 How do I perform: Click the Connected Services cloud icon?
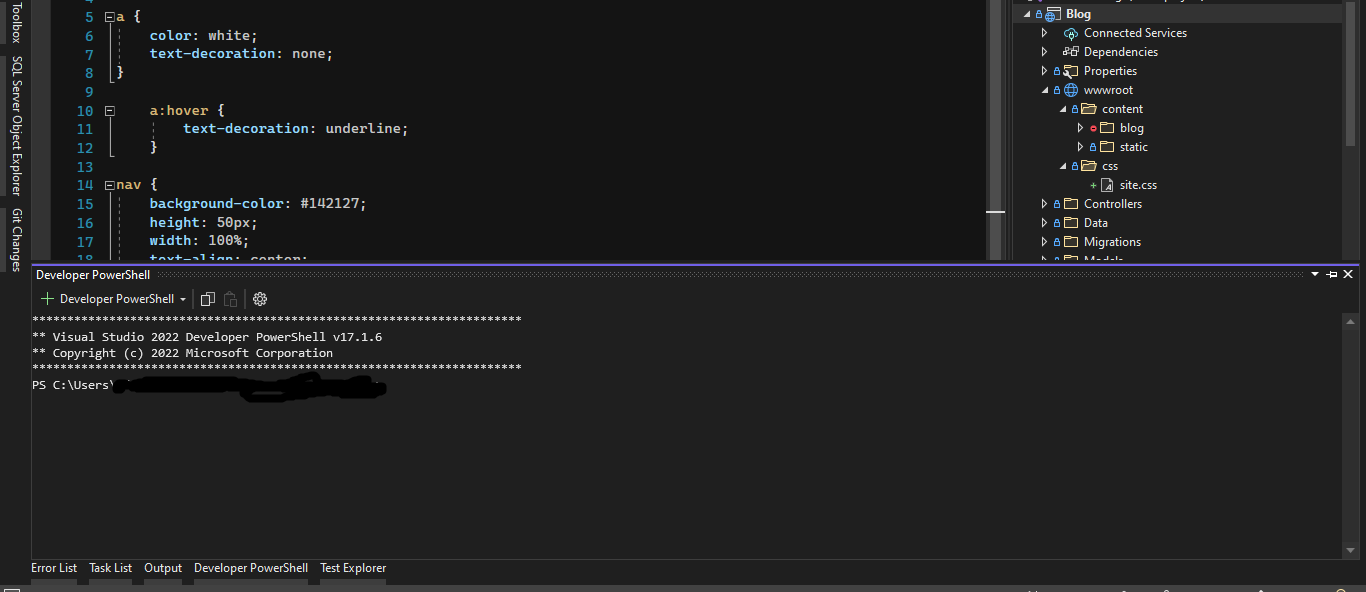click(x=1071, y=33)
